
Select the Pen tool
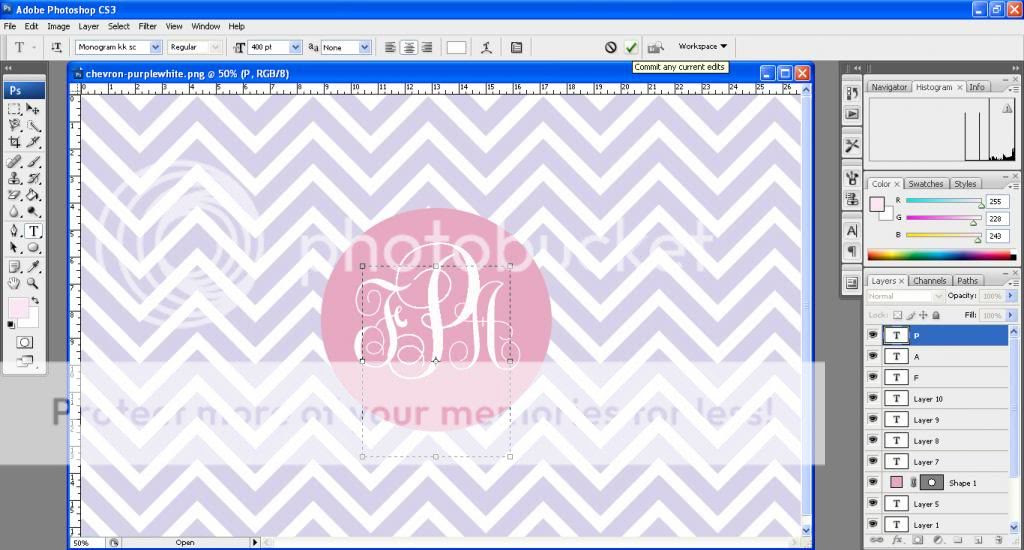click(14, 231)
